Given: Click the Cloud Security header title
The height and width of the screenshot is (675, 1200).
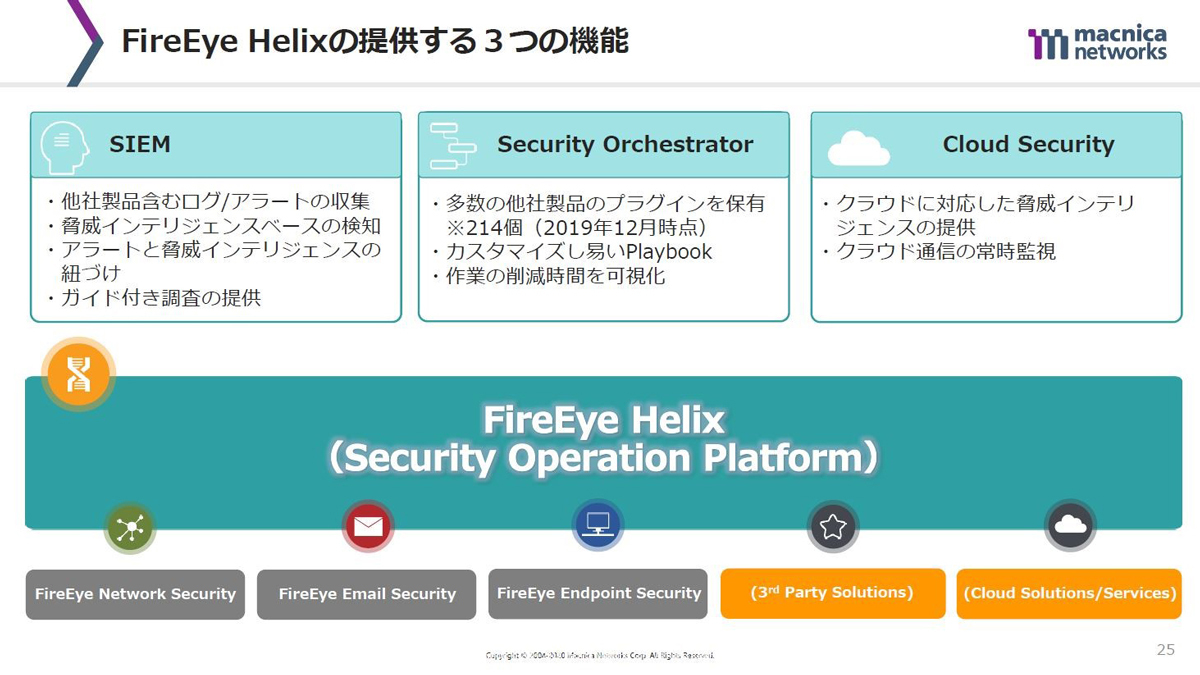Looking at the screenshot, I should (1028, 144).
